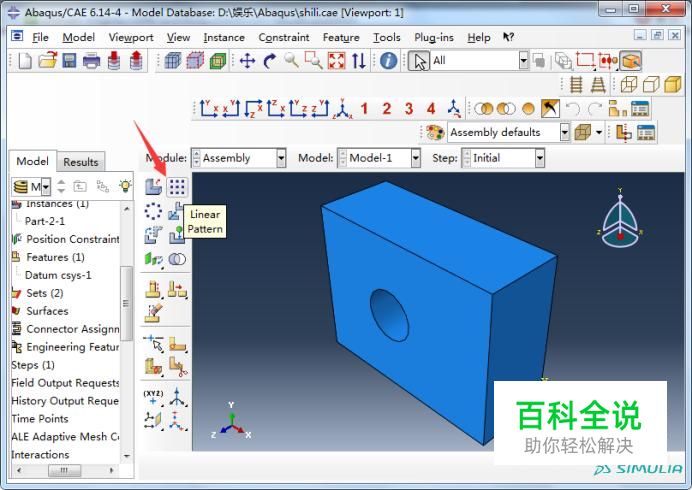This screenshot has width=692, height=490.
Task: Click the Merge/Cut Instances icon
Action: (177, 259)
